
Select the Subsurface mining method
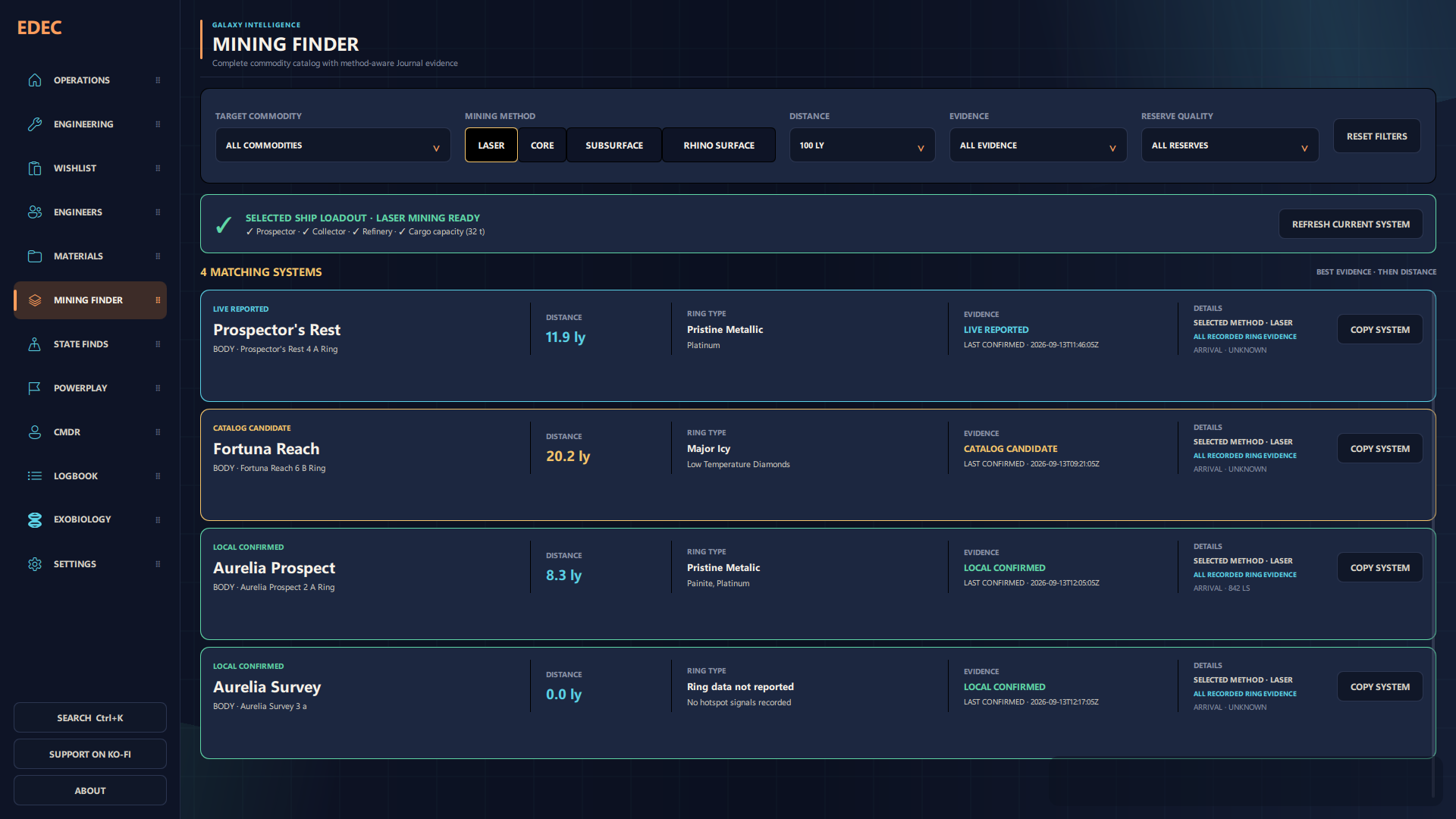[x=614, y=145]
